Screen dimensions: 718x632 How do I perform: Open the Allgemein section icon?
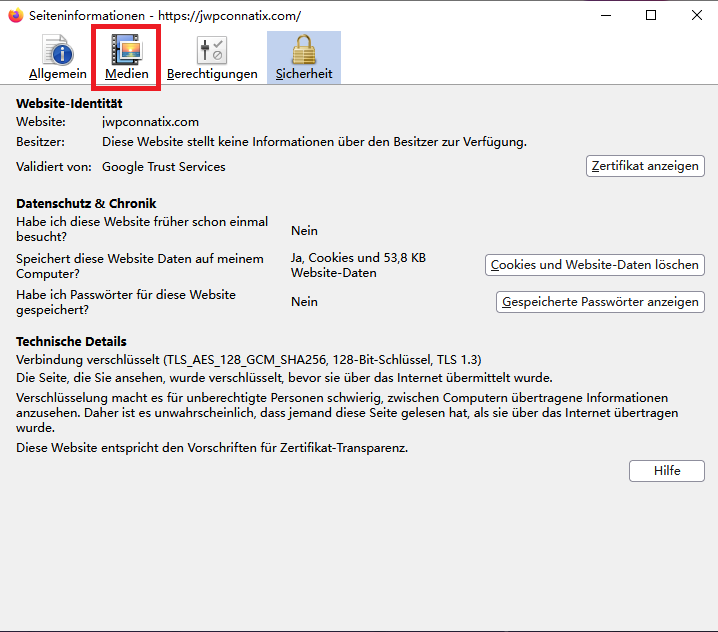click(x=57, y=58)
